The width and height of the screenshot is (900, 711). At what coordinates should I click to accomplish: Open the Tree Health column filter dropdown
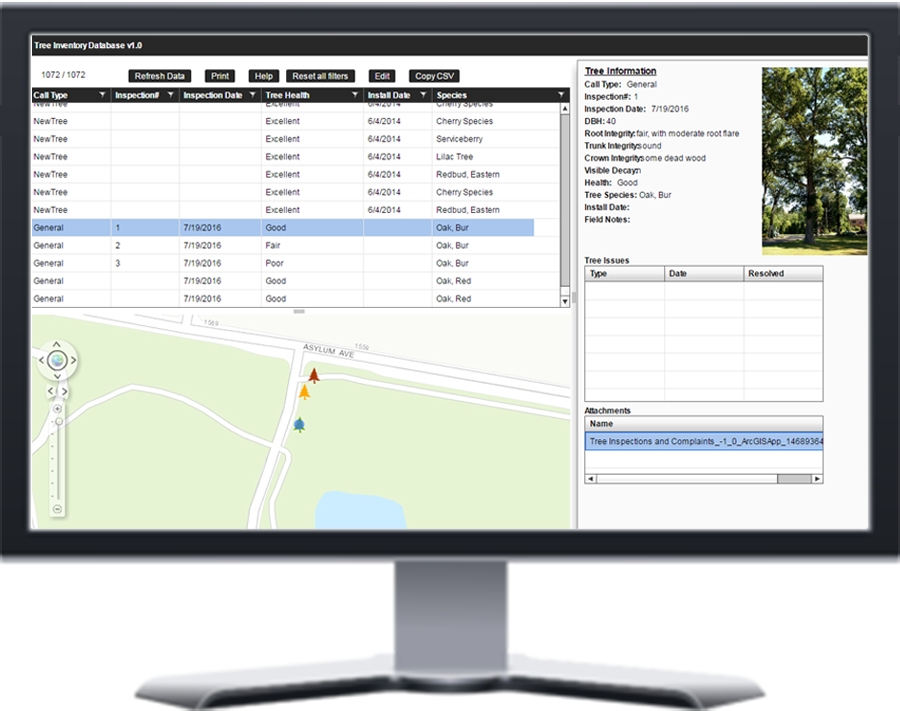tap(354, 95)
